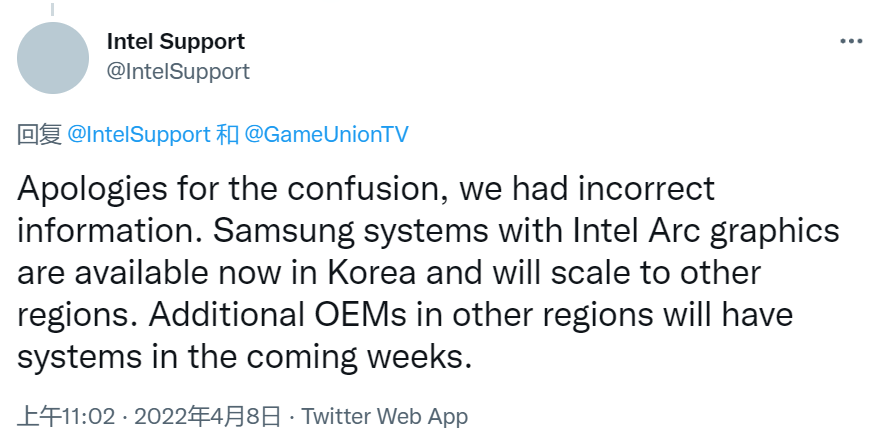This screenshot has height=443, width=889.
Task: Click 'Samsung' in the tweet text
Action: pyautogui.click(x=283, y=231)
